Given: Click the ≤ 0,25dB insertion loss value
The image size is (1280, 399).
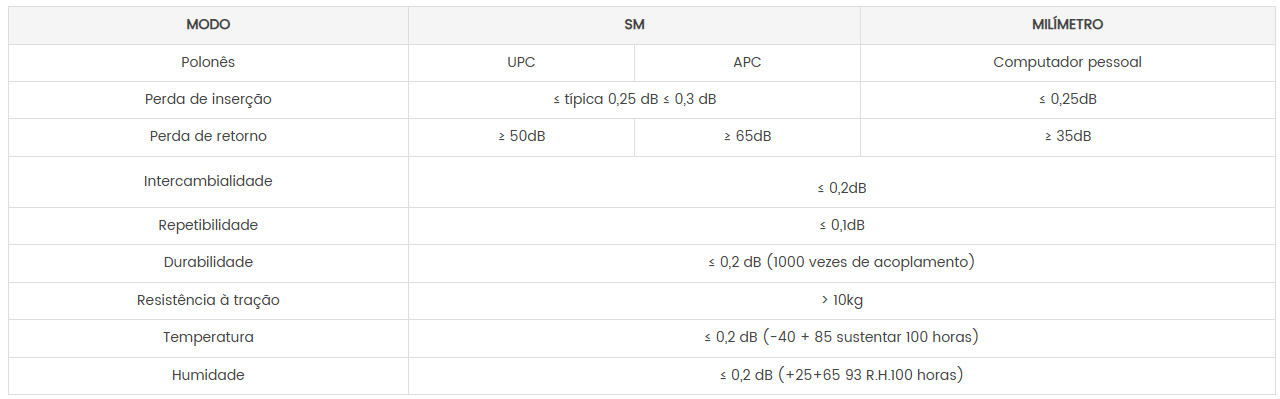Looking at the screenshot, I should point(1067,99).
